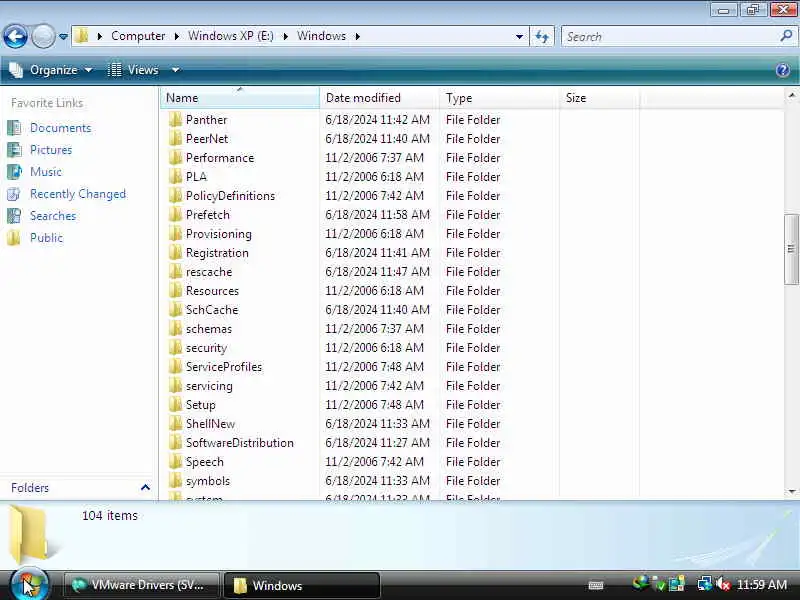Select the SchCache folder icon
The image size is (800, 600).
click(176, 310)
